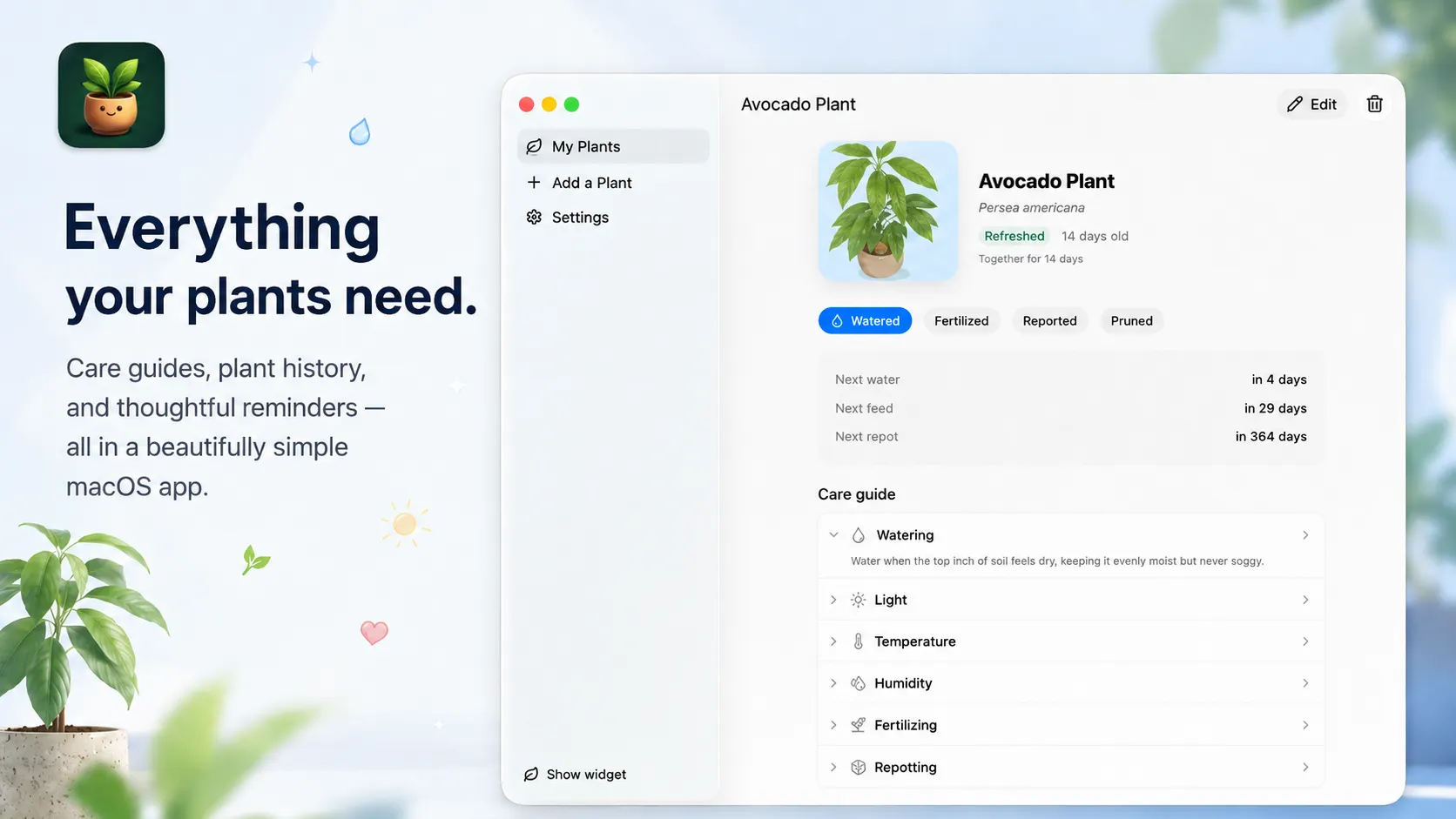The width and height of the screenshot is (1456, 819).
Task: Collapse the Watering care guide section
Action: tap(833, 535)
